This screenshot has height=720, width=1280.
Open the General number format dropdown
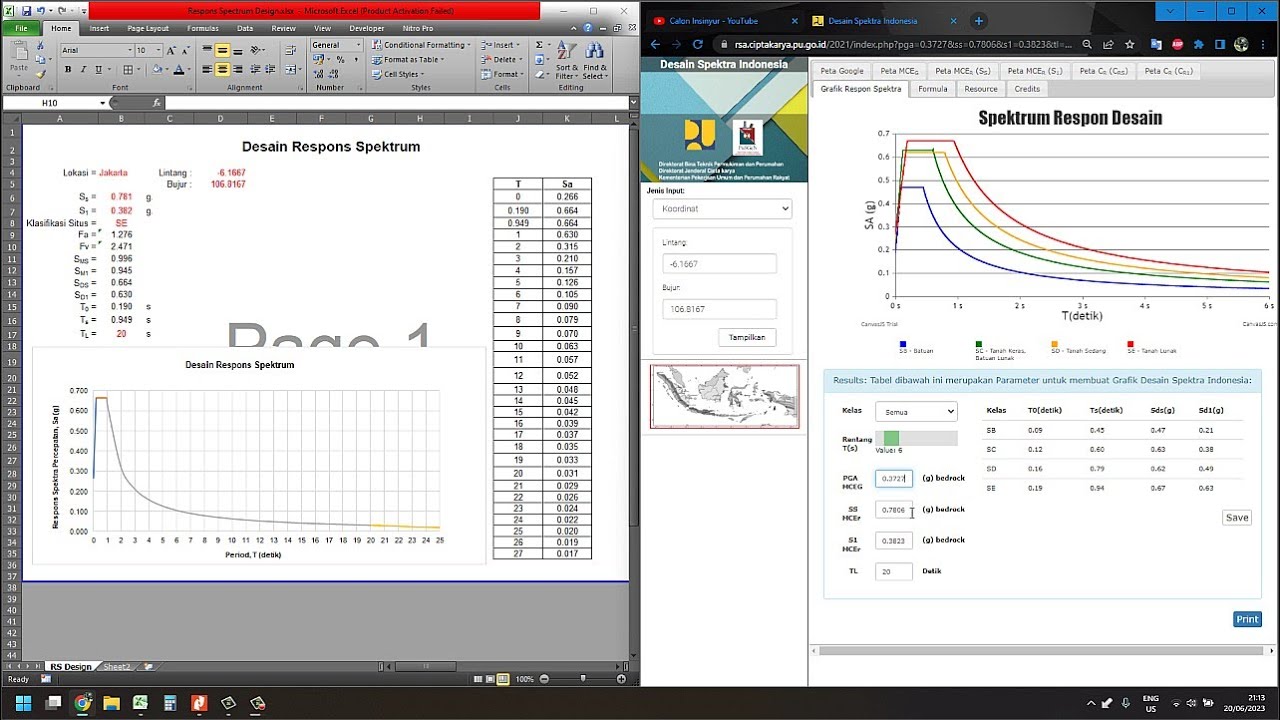coord(358,45)
